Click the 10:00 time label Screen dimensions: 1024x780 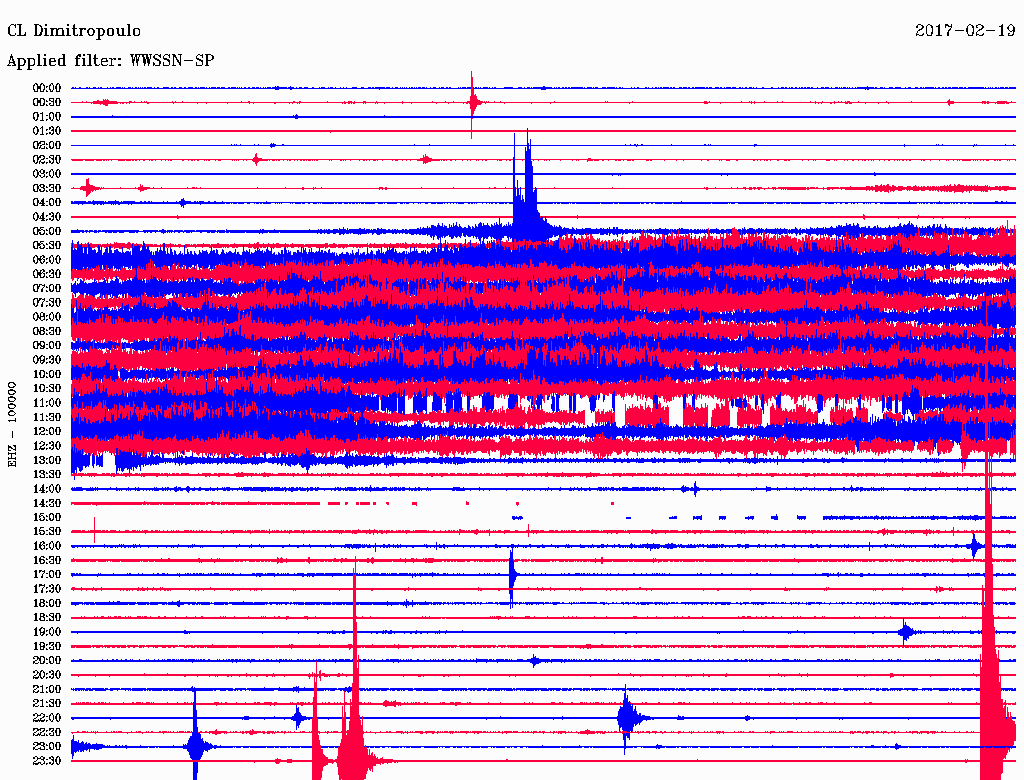(47, 374)
